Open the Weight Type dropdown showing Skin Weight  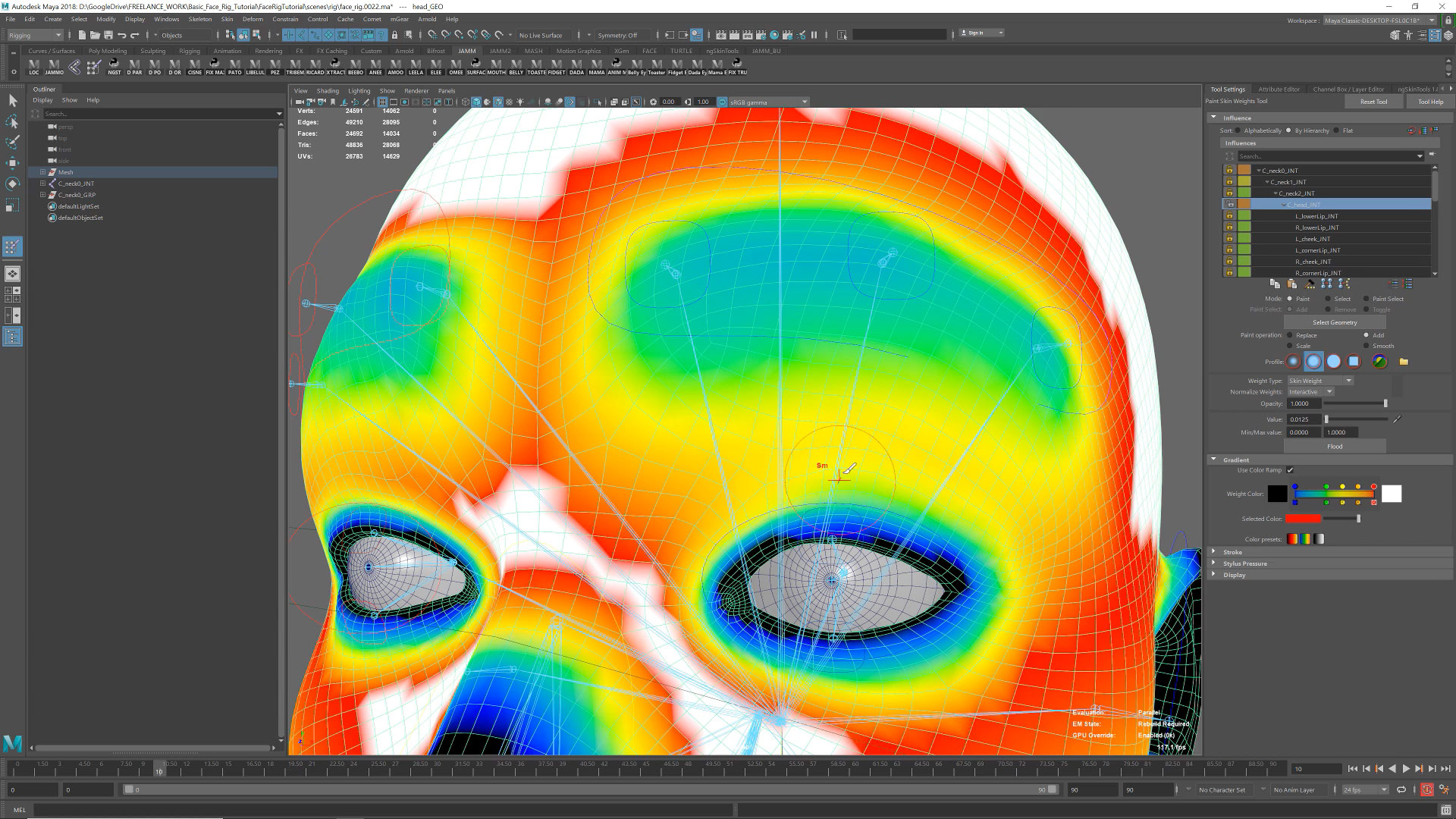pyautogui.click(x=1319, y=381)
